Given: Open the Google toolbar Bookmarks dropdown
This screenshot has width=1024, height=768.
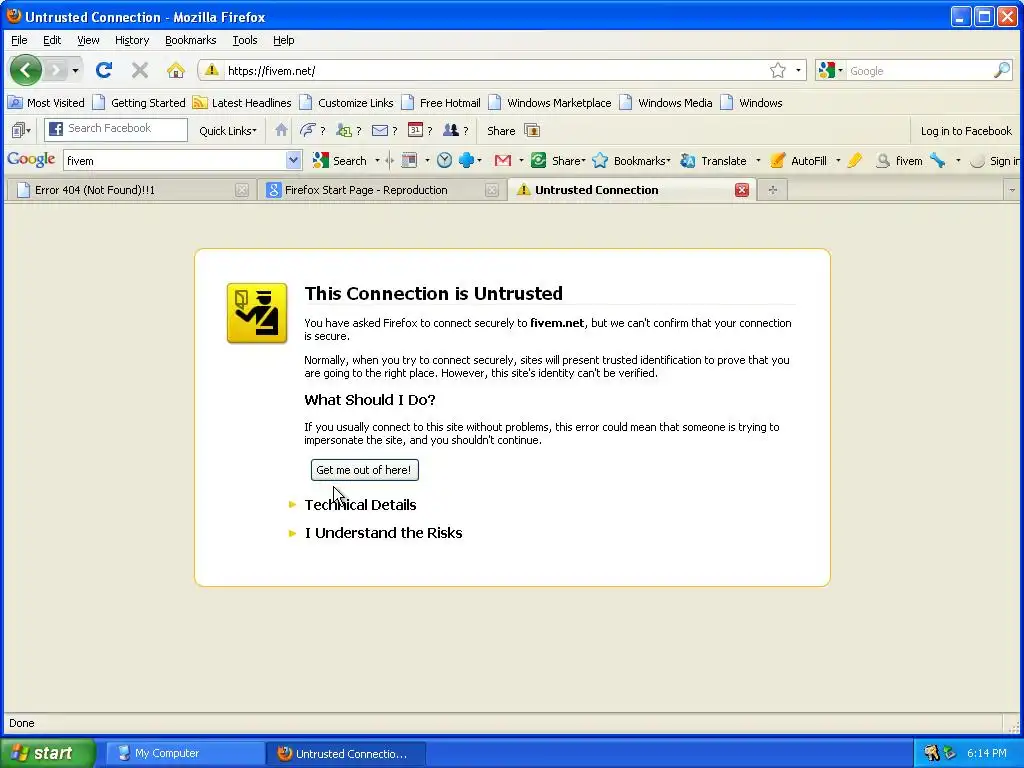Looking at the screenshot, I should coord(632,161).
